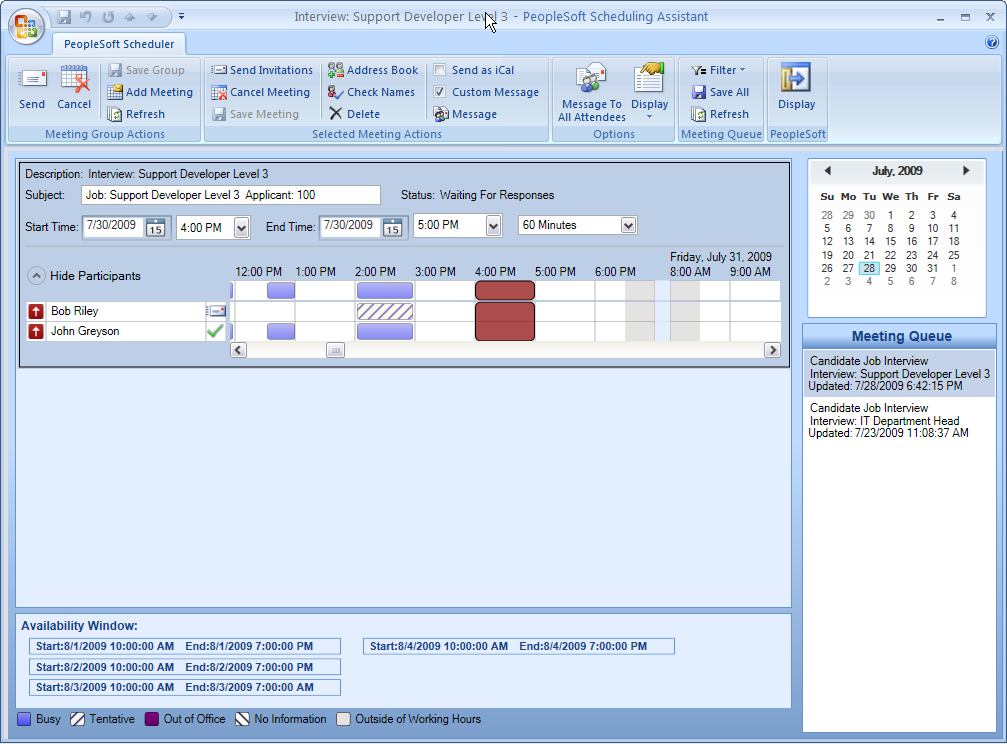Viewport: 1007px width, 744px height.
Task: Click the scheduling grid's right scroll arrow
Action: coord(770,350)
